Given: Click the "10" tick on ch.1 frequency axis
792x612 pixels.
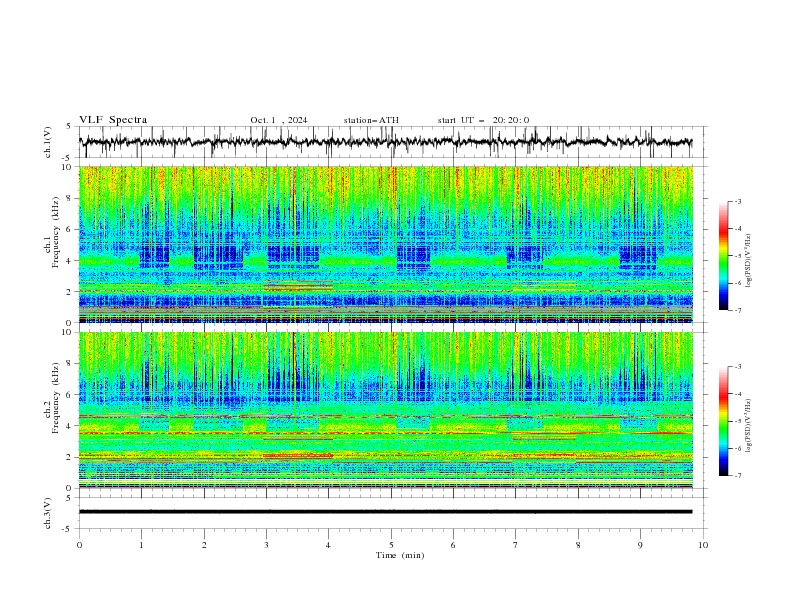Looking at the screenshot, I should coord(67,167).
